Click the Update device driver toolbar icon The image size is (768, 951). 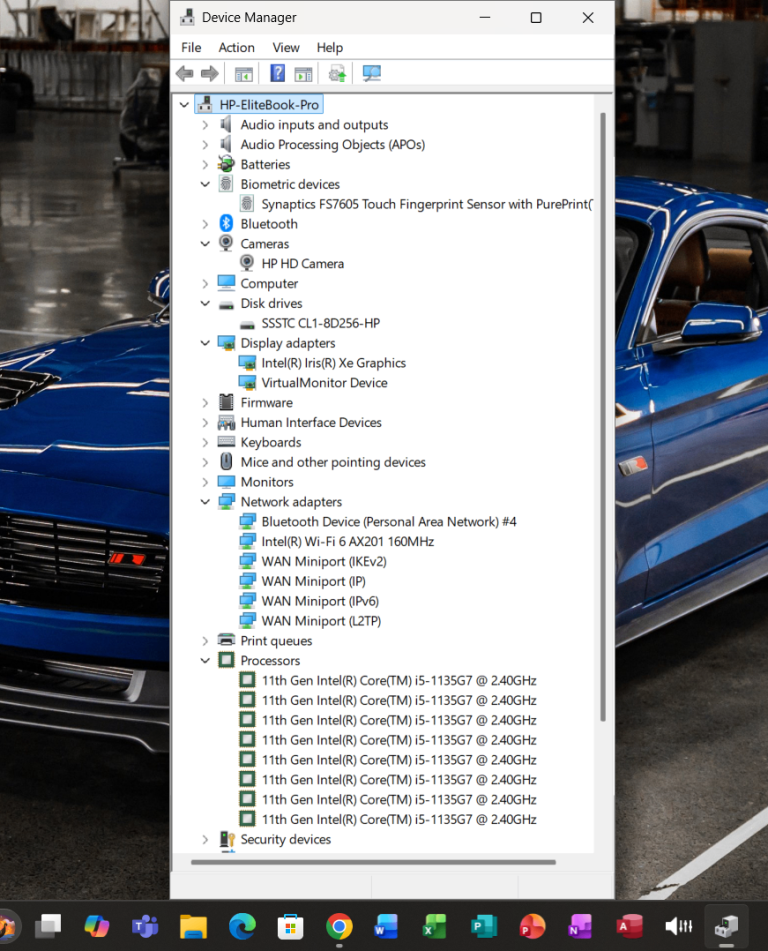click(337, 73)
